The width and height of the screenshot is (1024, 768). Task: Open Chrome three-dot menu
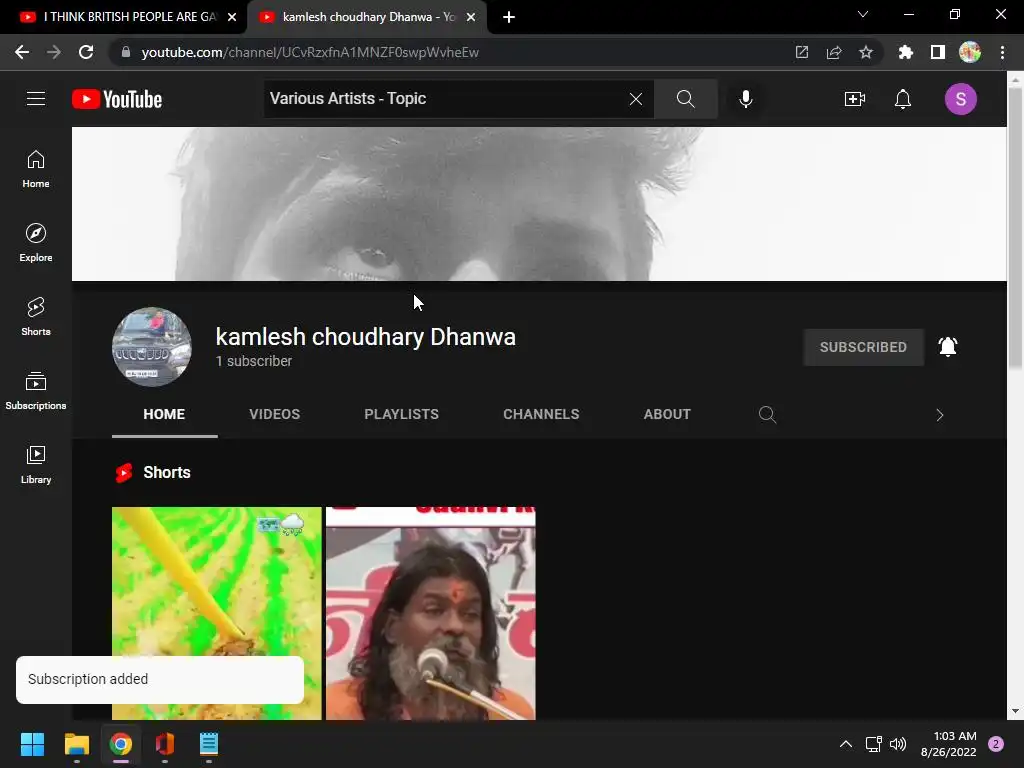(1002, 52)
